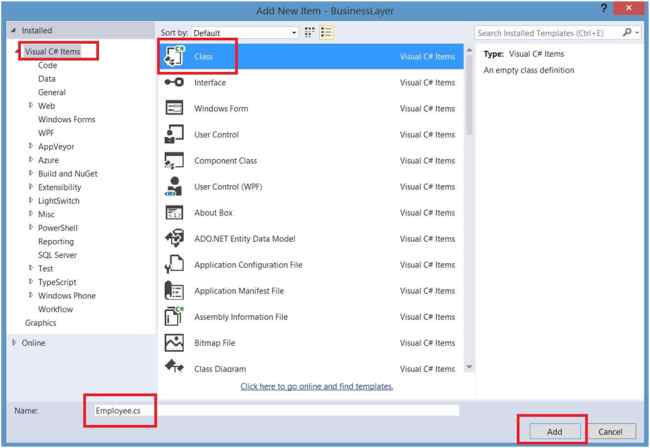The image size is (650, 448).
Task: Collapse the Visual C# Items node
Action: [x=17, y=52]
